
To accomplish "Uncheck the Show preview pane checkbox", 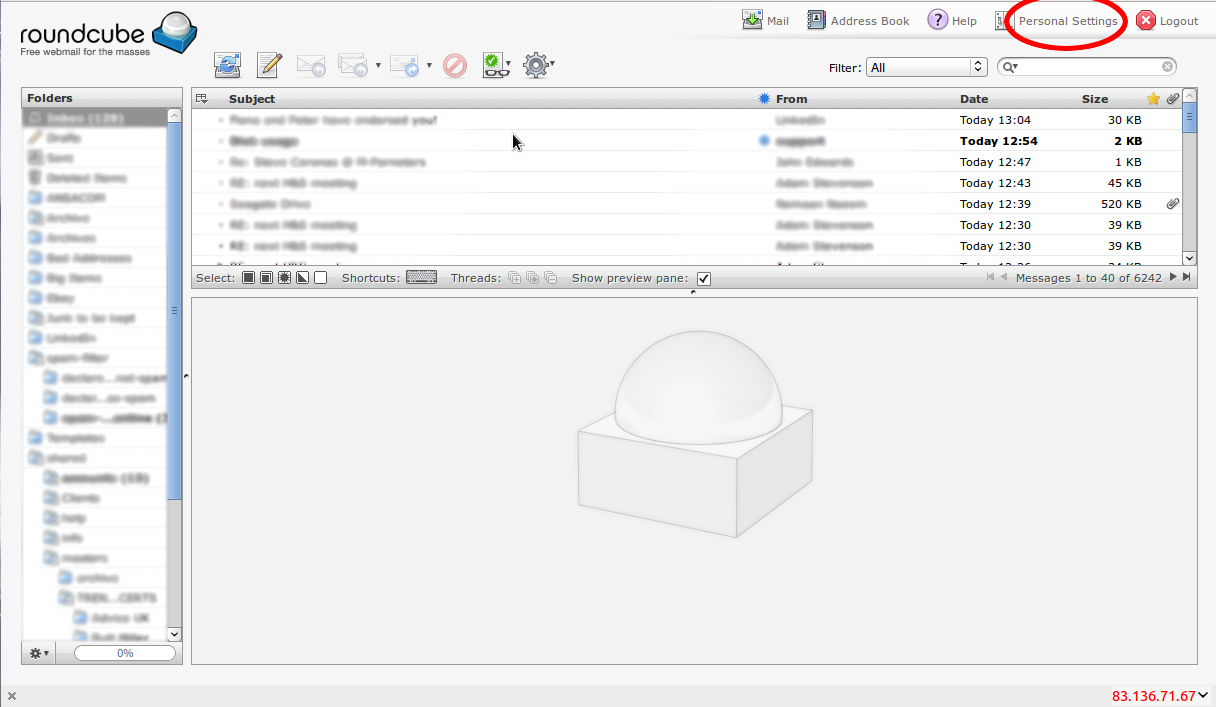I will (x=704, y=279).
